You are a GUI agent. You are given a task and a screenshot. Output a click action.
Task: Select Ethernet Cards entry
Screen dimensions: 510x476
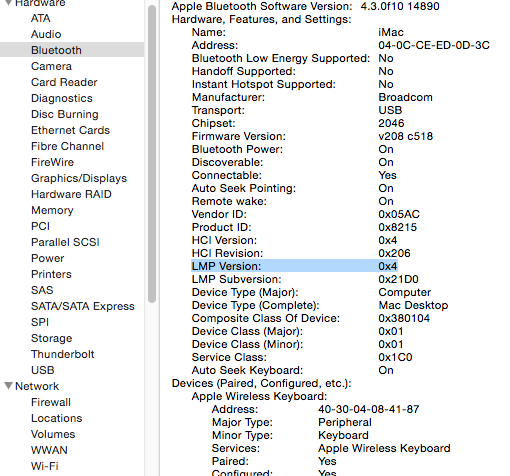(x=70, y=130)
